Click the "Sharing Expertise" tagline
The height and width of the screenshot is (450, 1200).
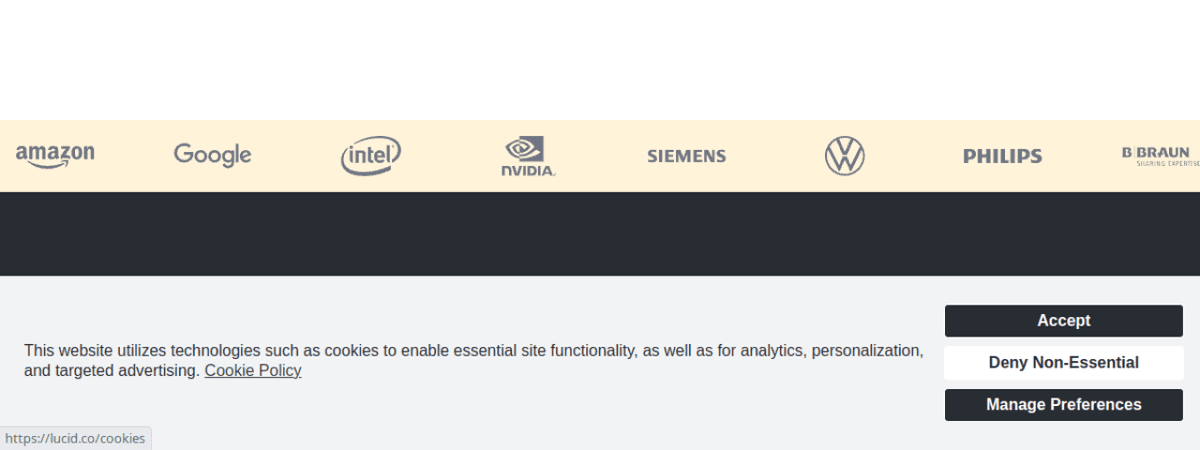[1168, 163]
